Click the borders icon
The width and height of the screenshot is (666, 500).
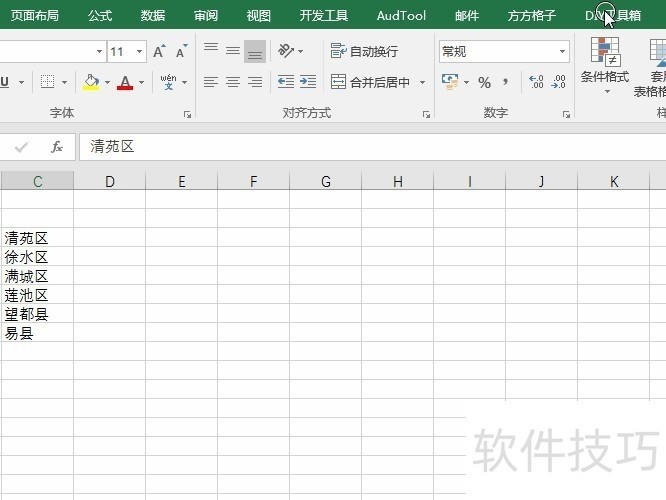48,82
